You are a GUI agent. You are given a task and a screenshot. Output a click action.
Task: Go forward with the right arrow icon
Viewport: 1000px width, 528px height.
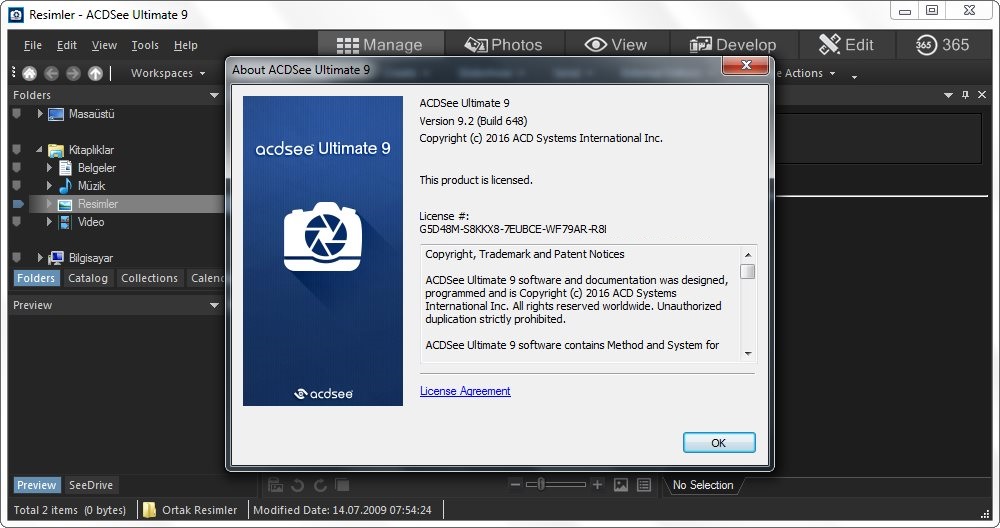pyautogui.click(x=73, y=73)
